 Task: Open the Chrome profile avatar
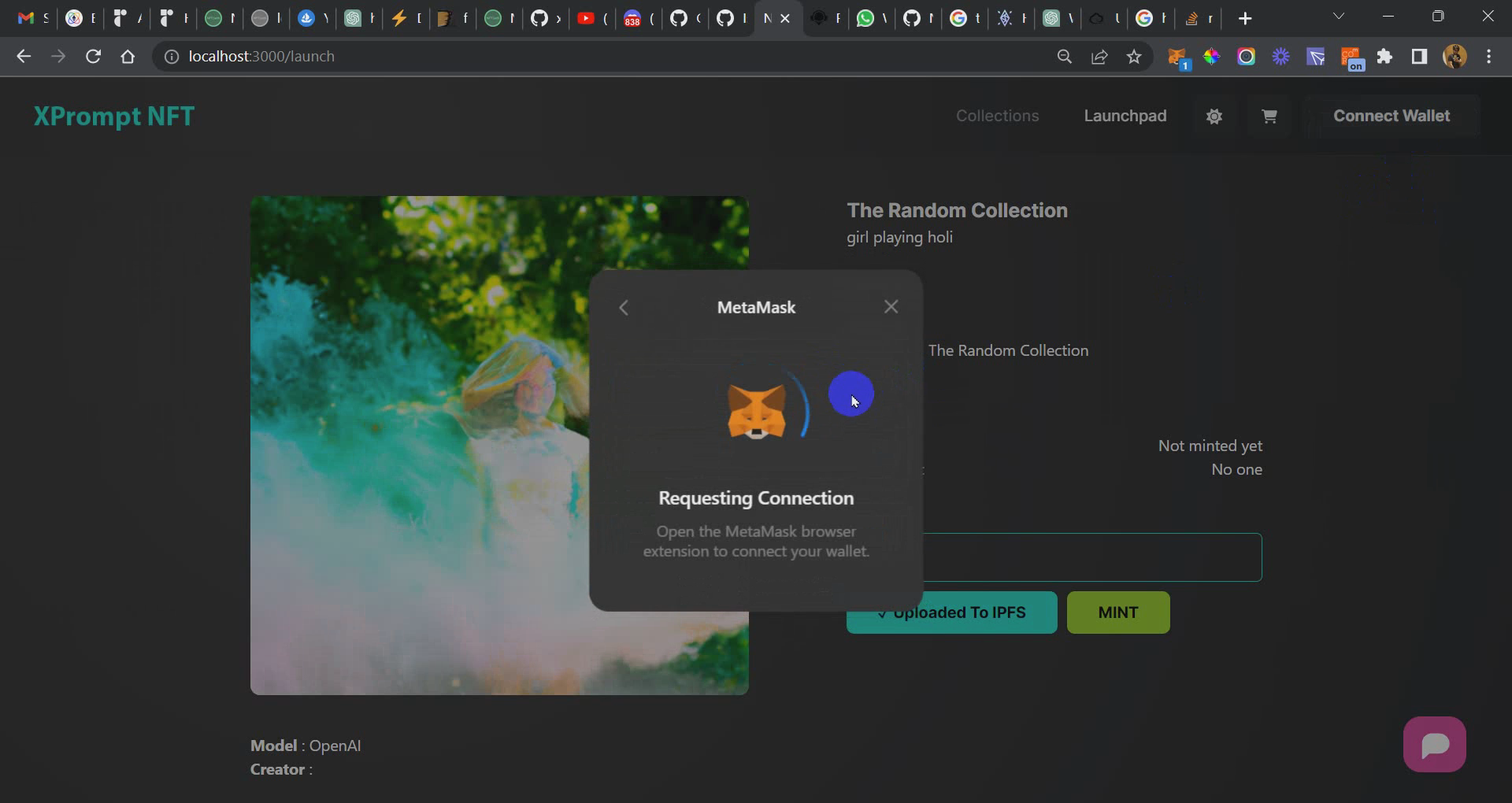click(x=1455, y=57)
